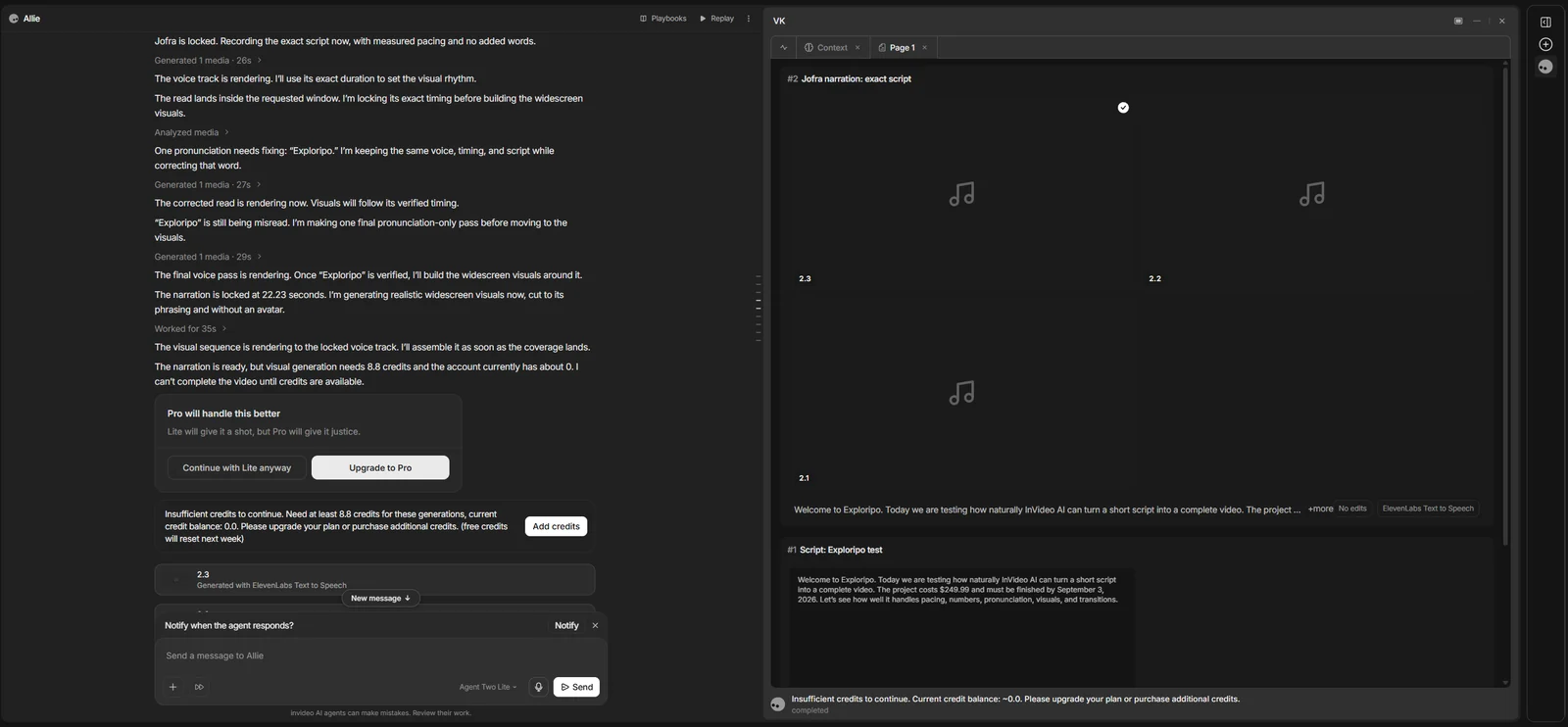1568x727 pixels.
Task: Open the agent avatar icon in the right rail
Action: point(1545,67)
